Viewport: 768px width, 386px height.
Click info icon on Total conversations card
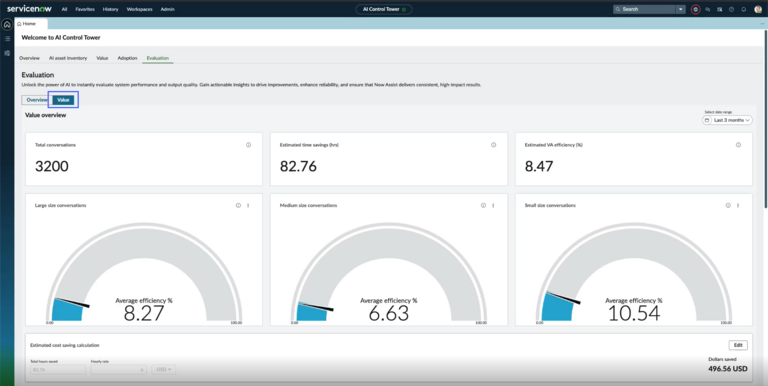point(248,145)
